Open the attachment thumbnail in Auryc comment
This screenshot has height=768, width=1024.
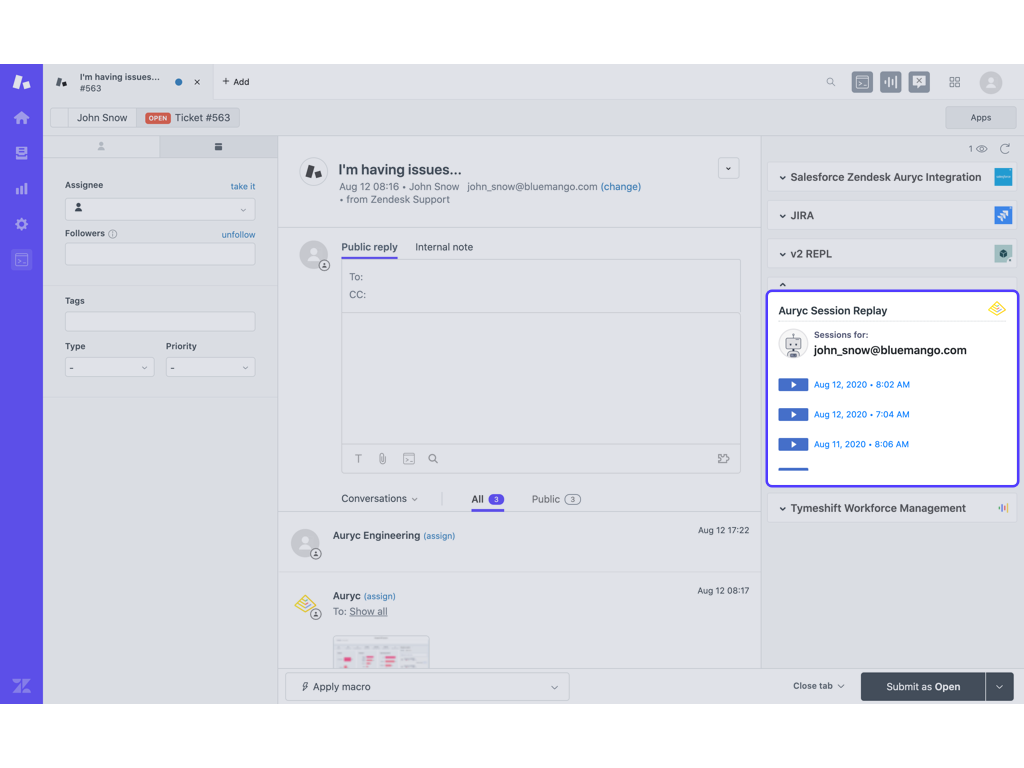coord(381,652)
